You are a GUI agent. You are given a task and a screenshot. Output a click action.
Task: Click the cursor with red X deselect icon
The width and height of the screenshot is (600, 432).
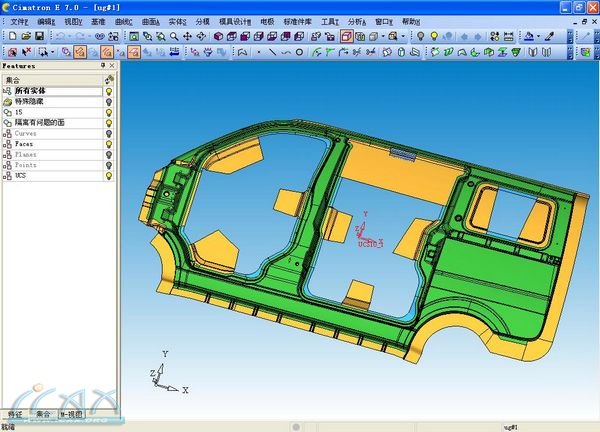26,52
